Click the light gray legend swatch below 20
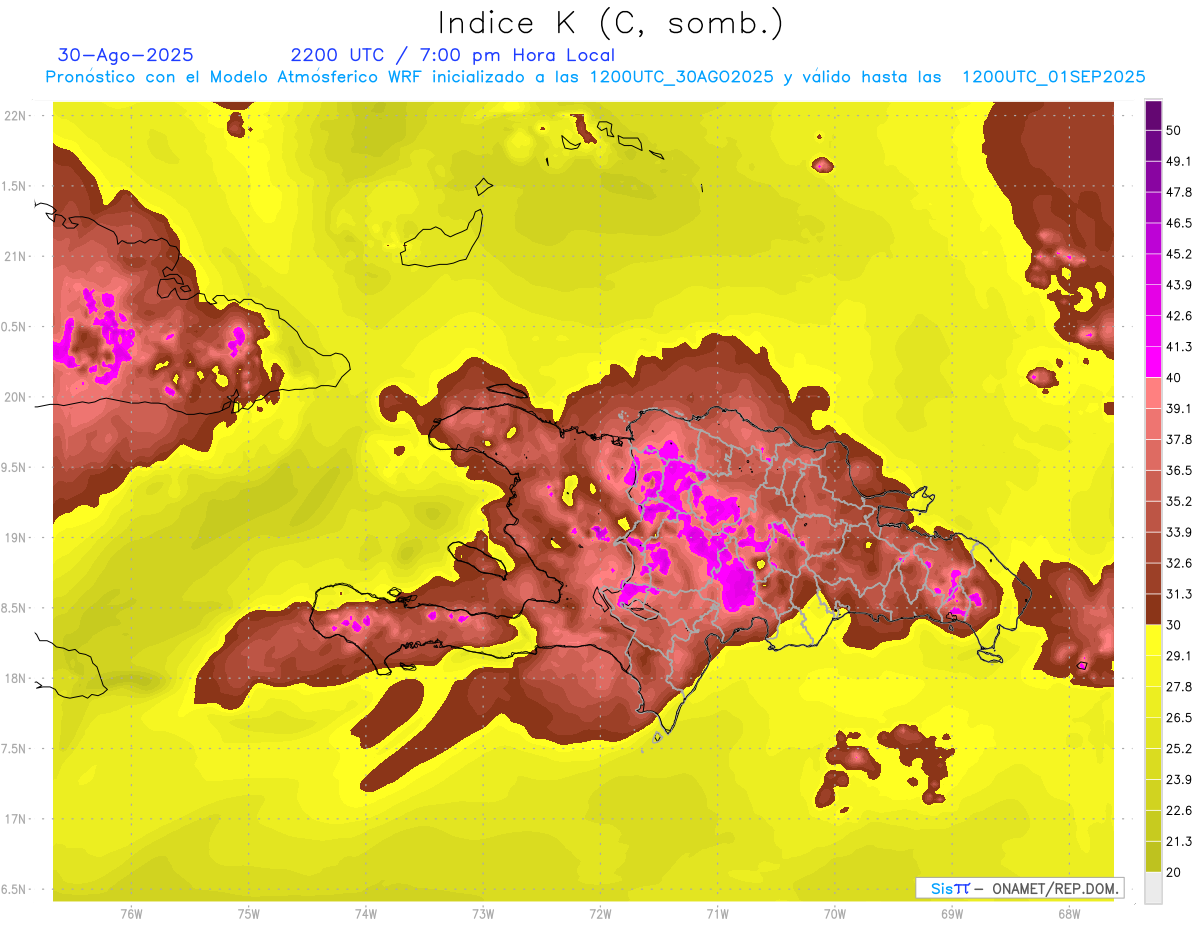This screenshot has width=1200, height=927. tap(1153, 887)
